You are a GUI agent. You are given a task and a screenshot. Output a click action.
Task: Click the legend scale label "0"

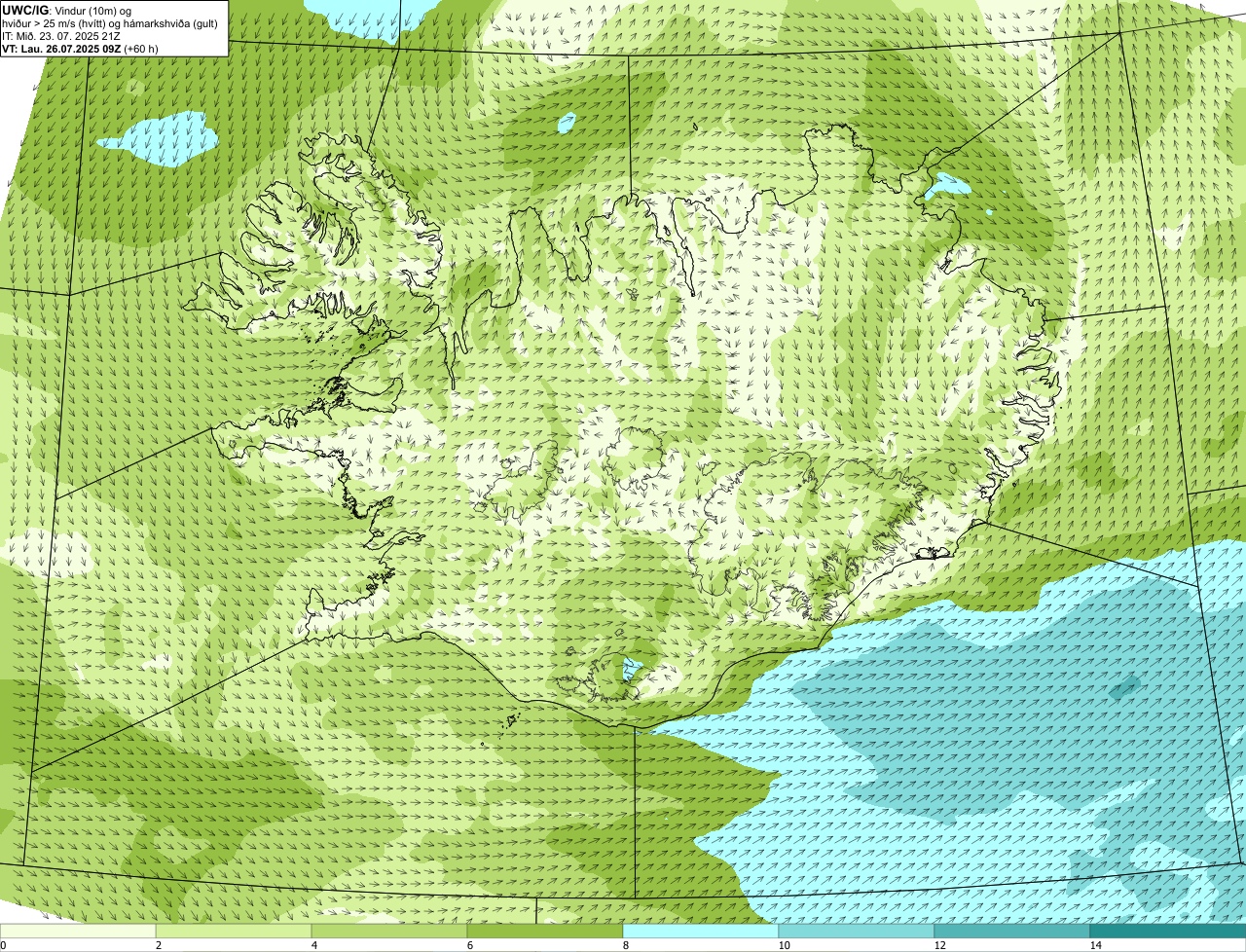tap(3, 945)
